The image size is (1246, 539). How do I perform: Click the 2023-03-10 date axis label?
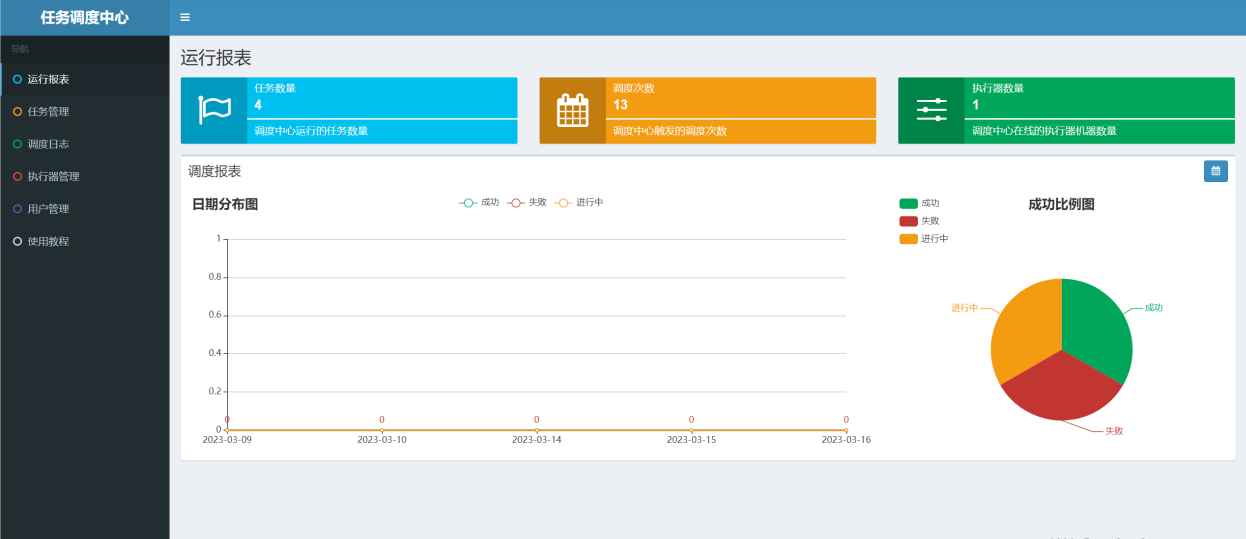pos(382,440)
